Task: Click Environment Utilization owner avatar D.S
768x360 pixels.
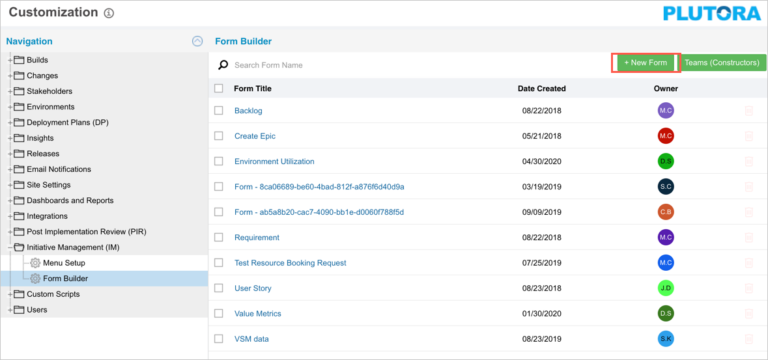Action: pos(666,162)
